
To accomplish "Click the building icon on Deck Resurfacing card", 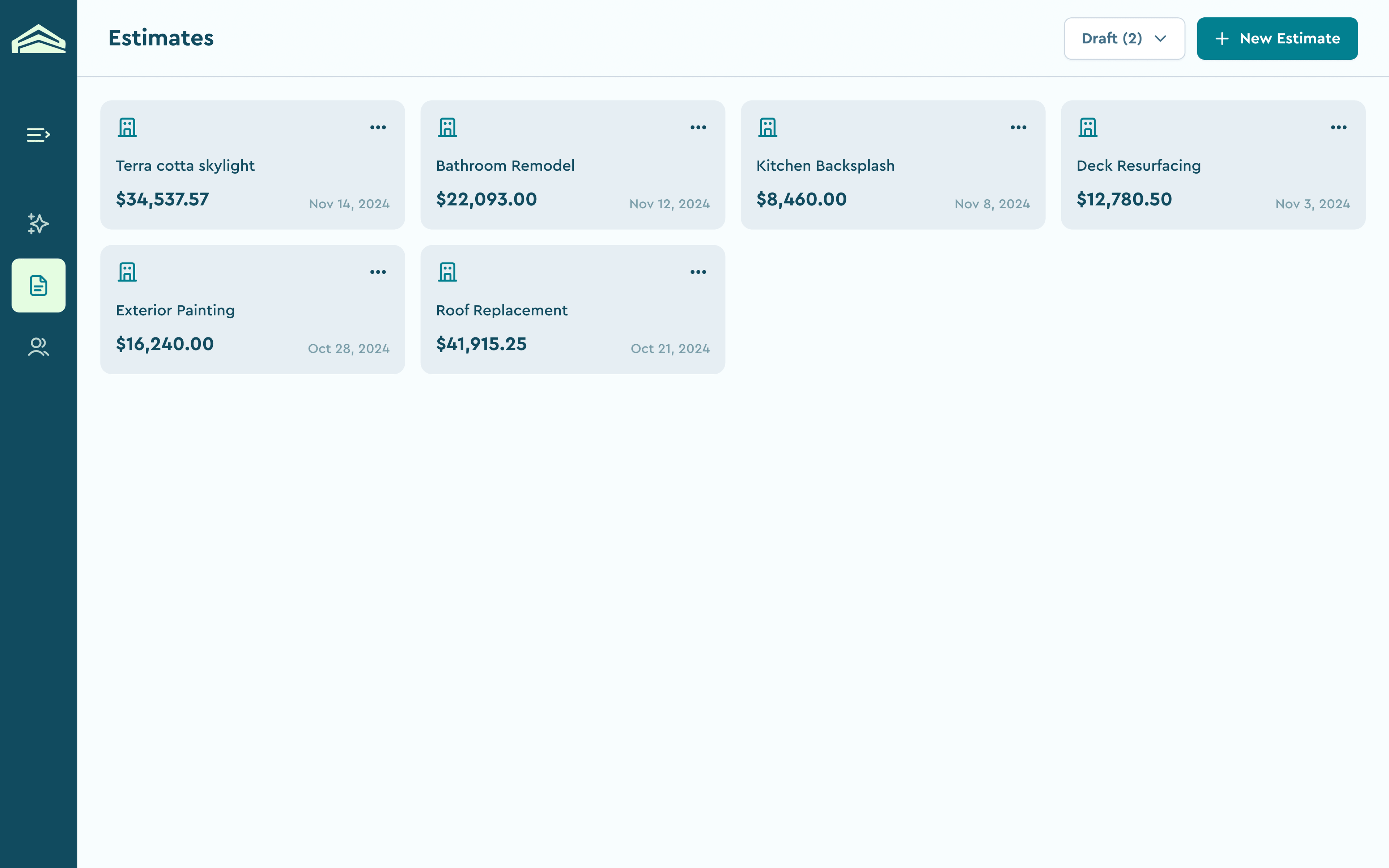I will pyautogui.click(x=1088, y=127).
